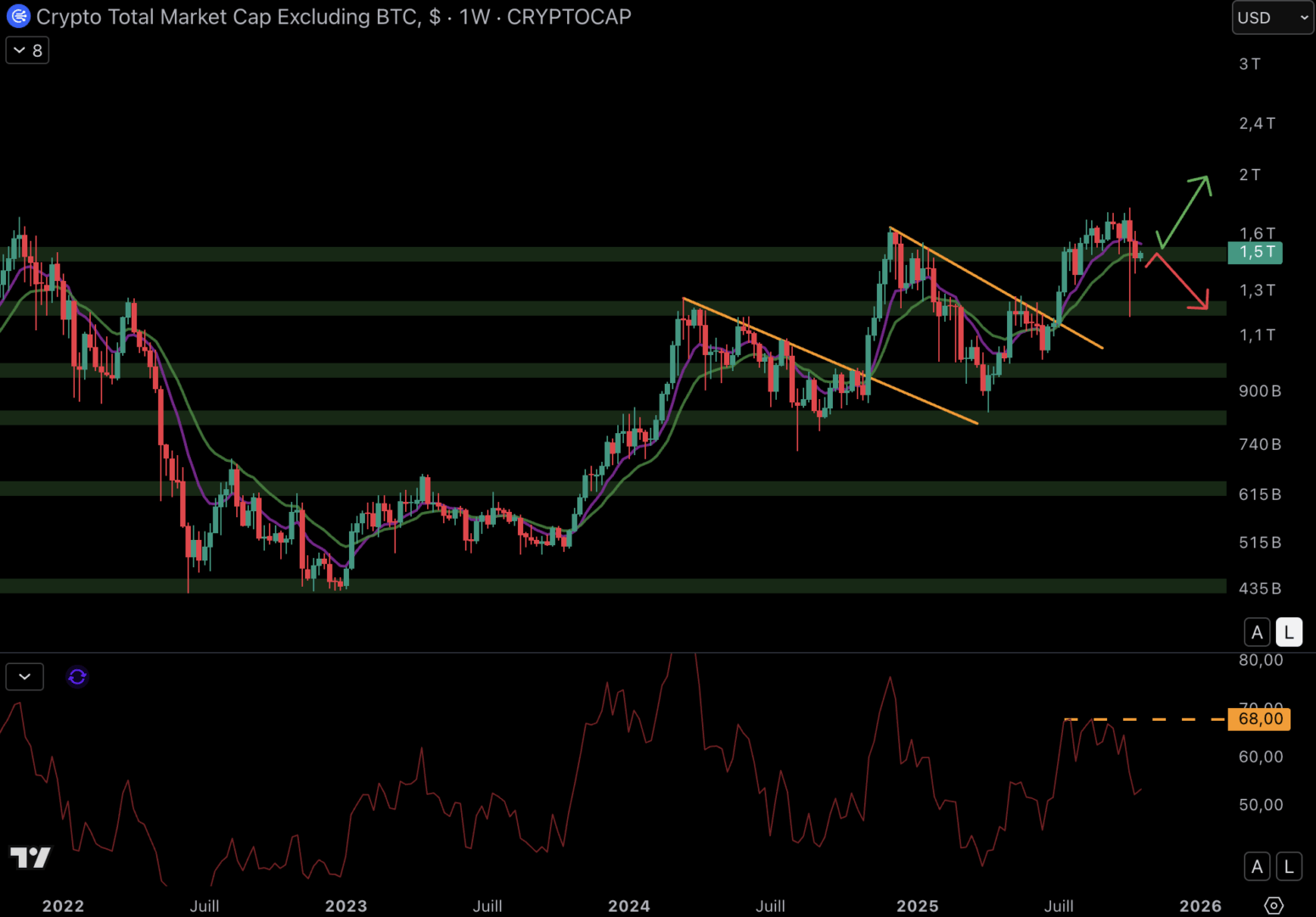Screen dimensions: 1316x917
Task: Toggle log scale (L) on the indicator pane
Action: point(1289,867)
